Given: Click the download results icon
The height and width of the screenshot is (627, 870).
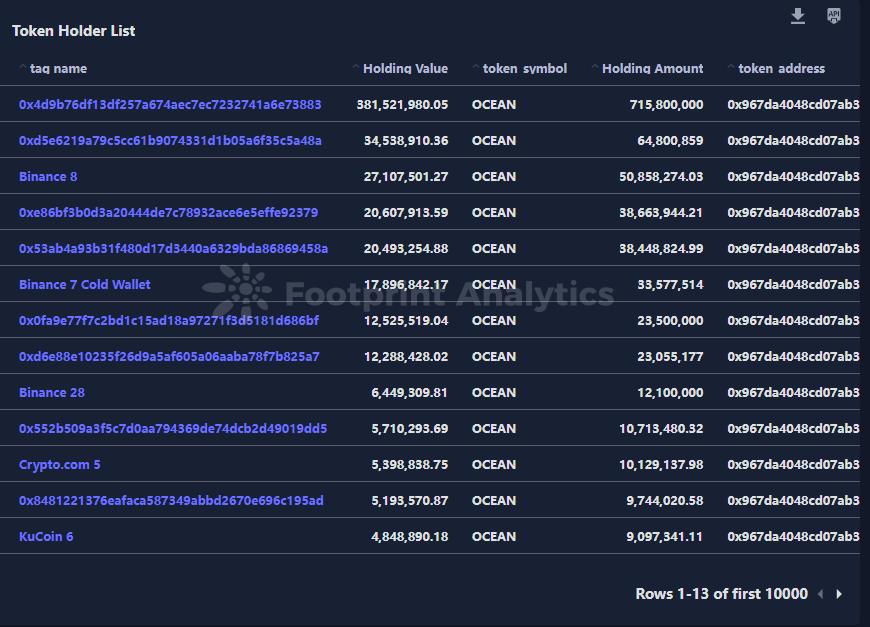Looking at the screenshot, I should pos(798,16).
